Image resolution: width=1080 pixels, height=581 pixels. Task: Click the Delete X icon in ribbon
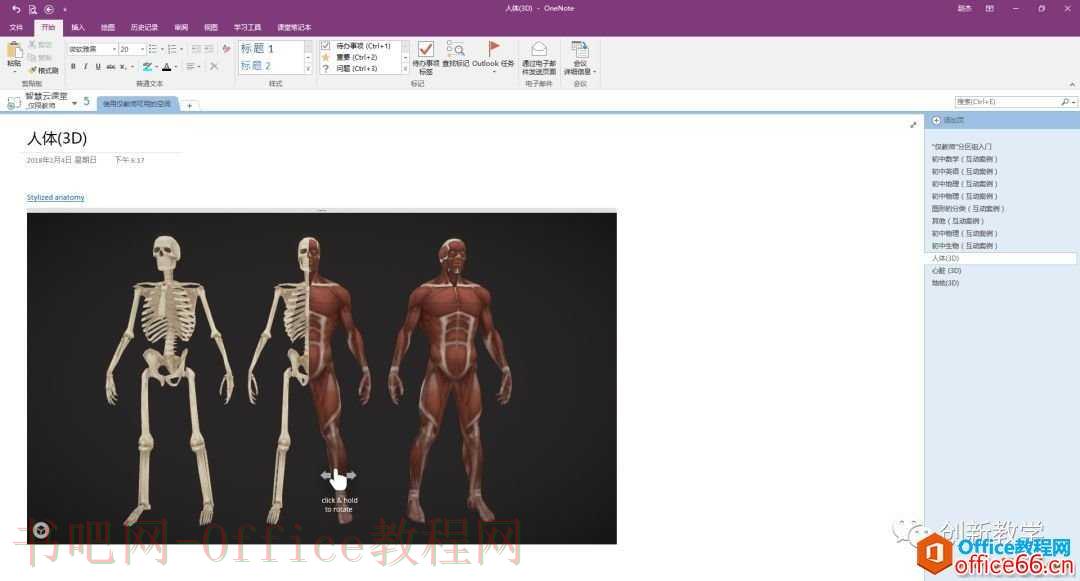(214, 67)
